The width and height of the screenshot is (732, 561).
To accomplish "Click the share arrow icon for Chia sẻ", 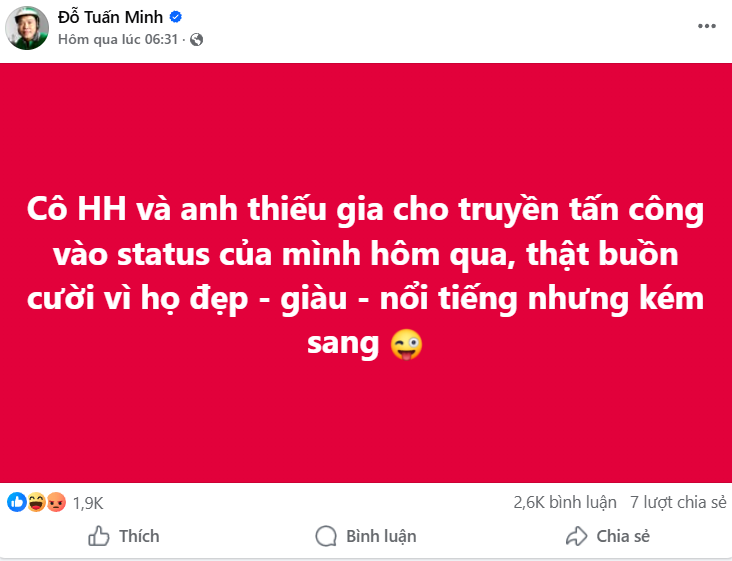I will pos(576,537).
